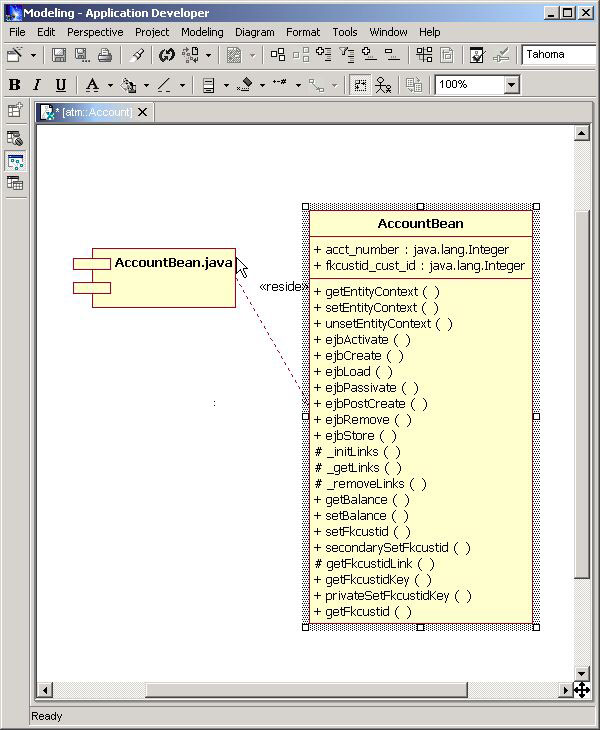This screenshot has height=730, width=600.
Task: Click the synchronize arrows icon
Action: click(x=167, y=55)
